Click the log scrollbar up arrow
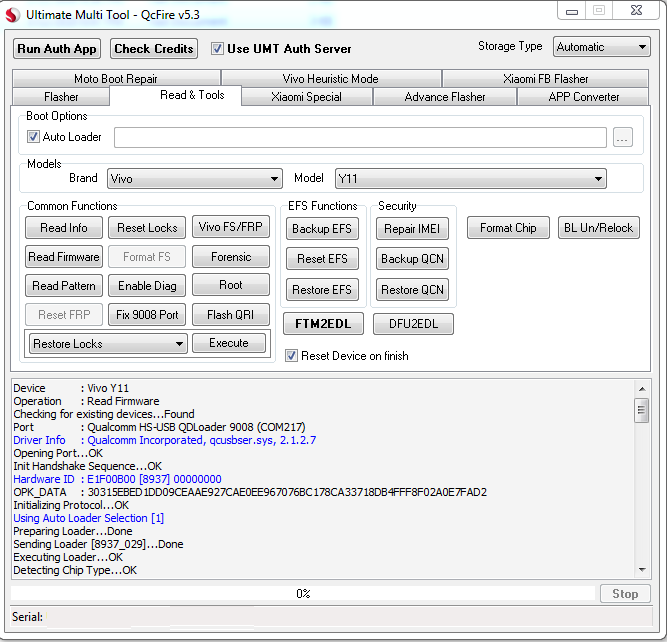The image size is (667, 642). tap(642, 389)
